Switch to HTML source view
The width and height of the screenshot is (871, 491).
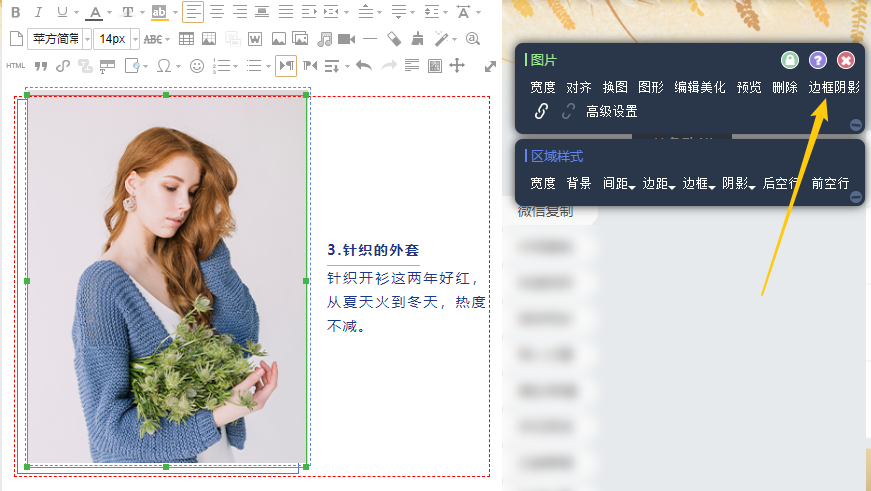tap(15, 66)
